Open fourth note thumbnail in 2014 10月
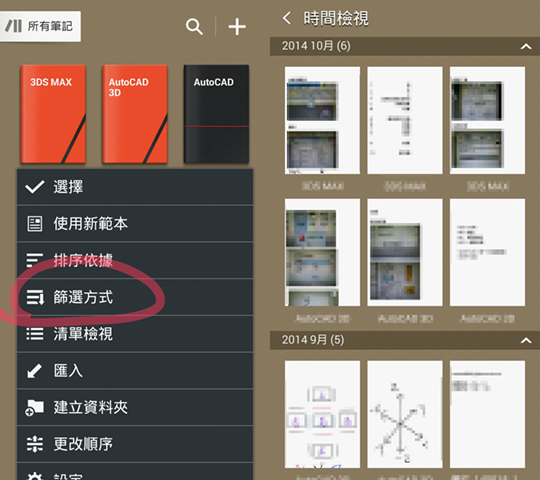Viewport: 540px width, 480px height. (322, 252)
